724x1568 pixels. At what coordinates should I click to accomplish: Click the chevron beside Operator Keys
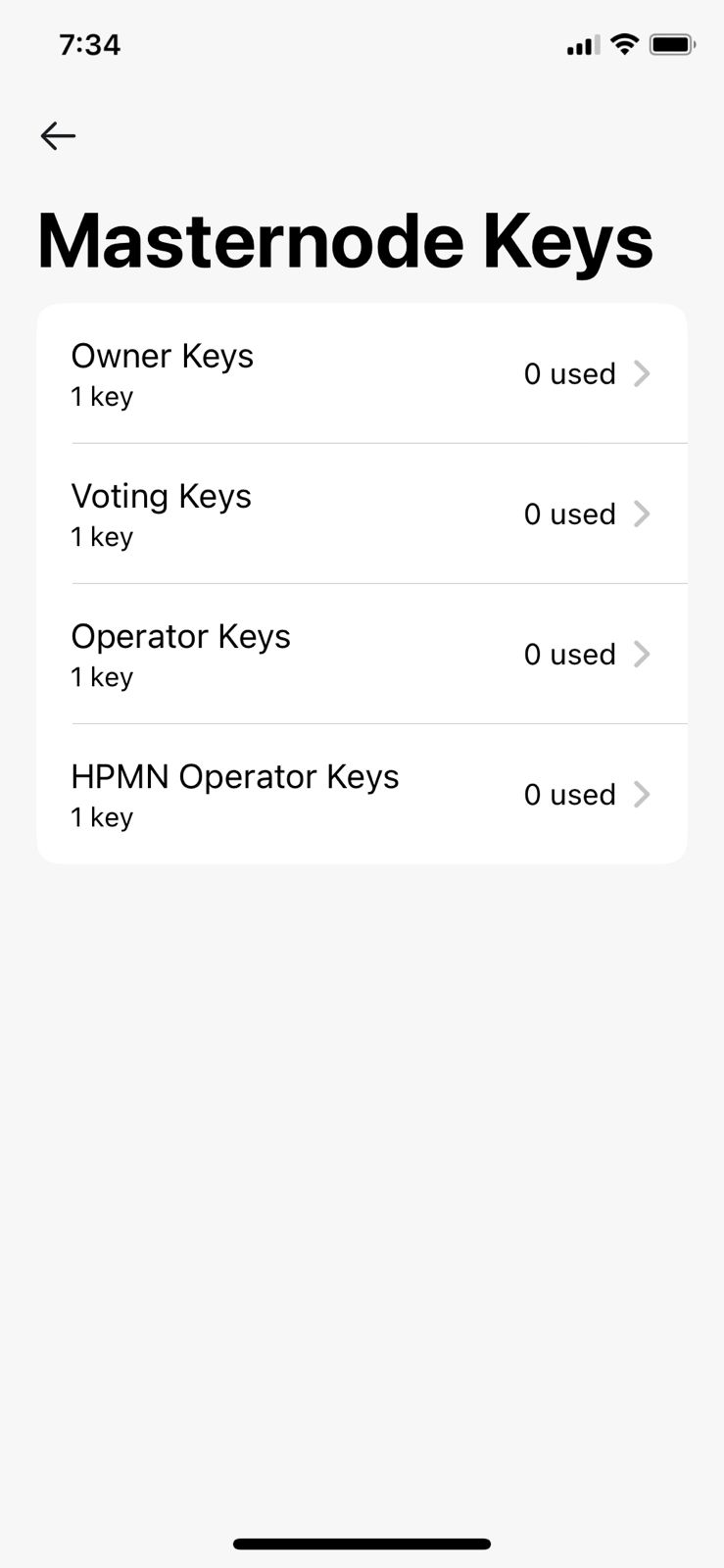pyautogui.click(x=642, y=654)
